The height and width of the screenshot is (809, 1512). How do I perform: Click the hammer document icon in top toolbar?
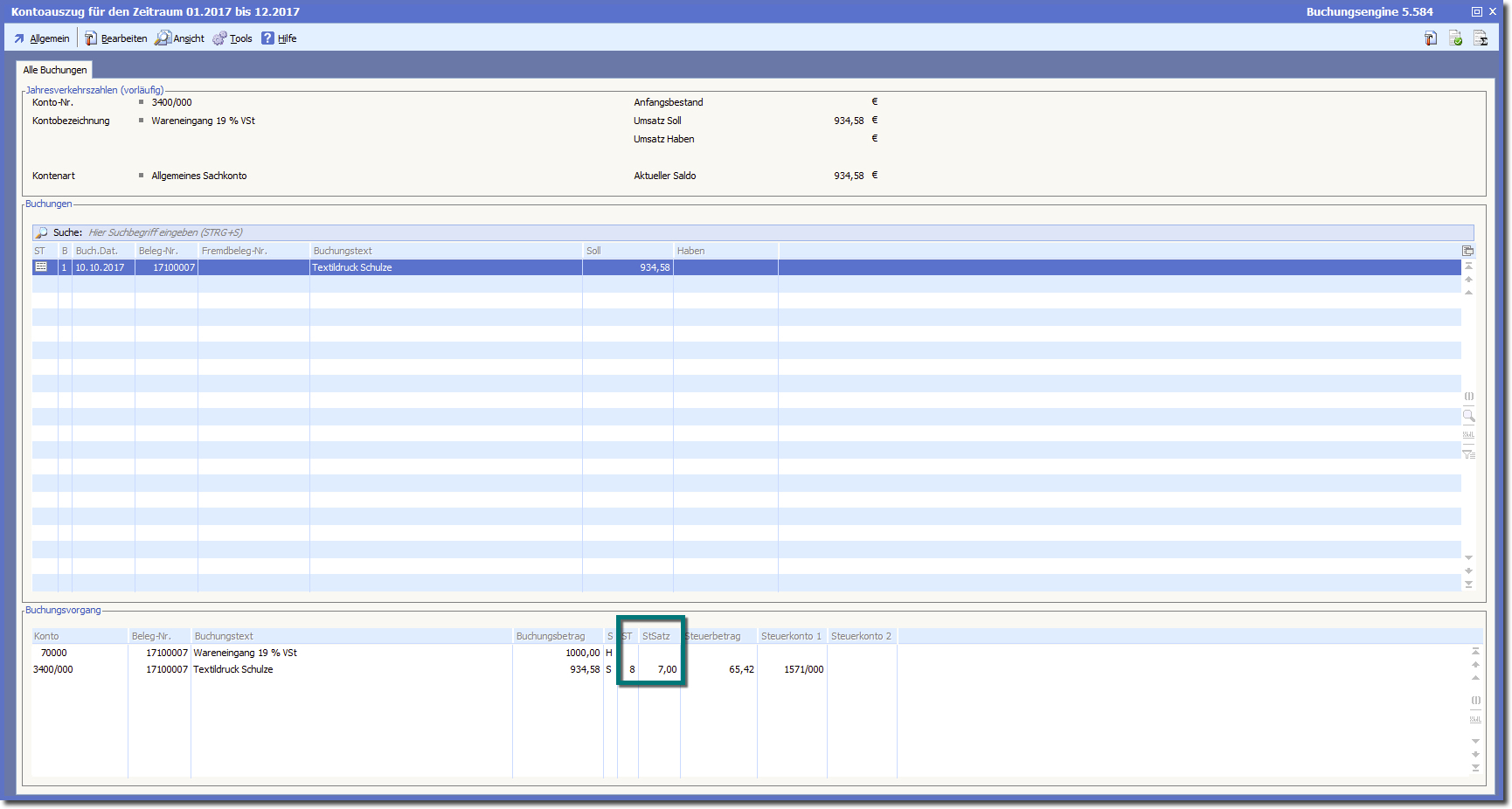coord(1431,38)
